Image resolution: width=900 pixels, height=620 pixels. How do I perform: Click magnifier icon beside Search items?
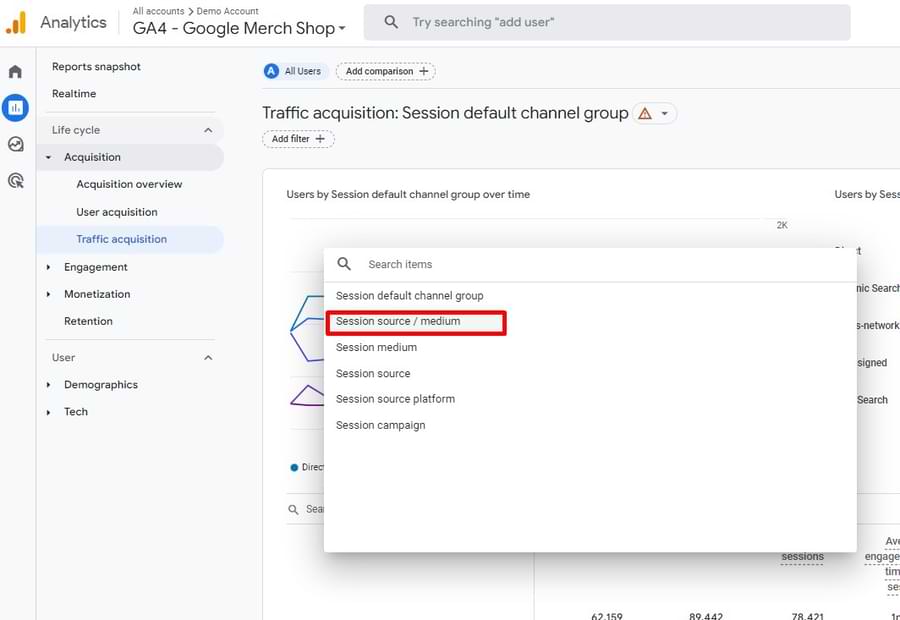pyautogui.click(x=344, y=264)
